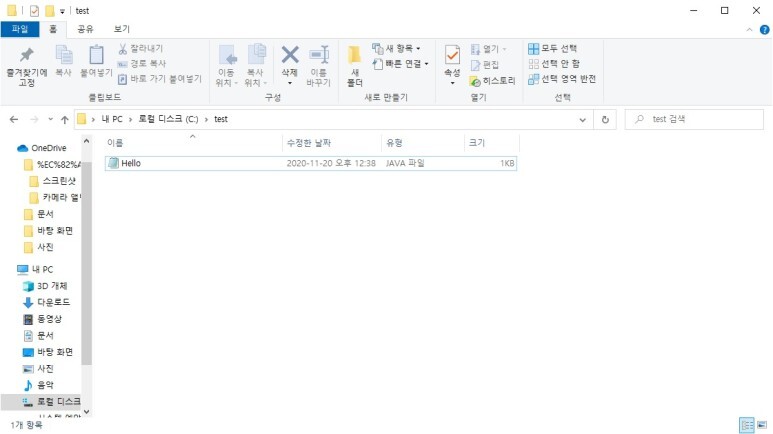This screenshot has height=434, width=773.
Task: Open the blue Help question mark icon
Action: [765, 30]
